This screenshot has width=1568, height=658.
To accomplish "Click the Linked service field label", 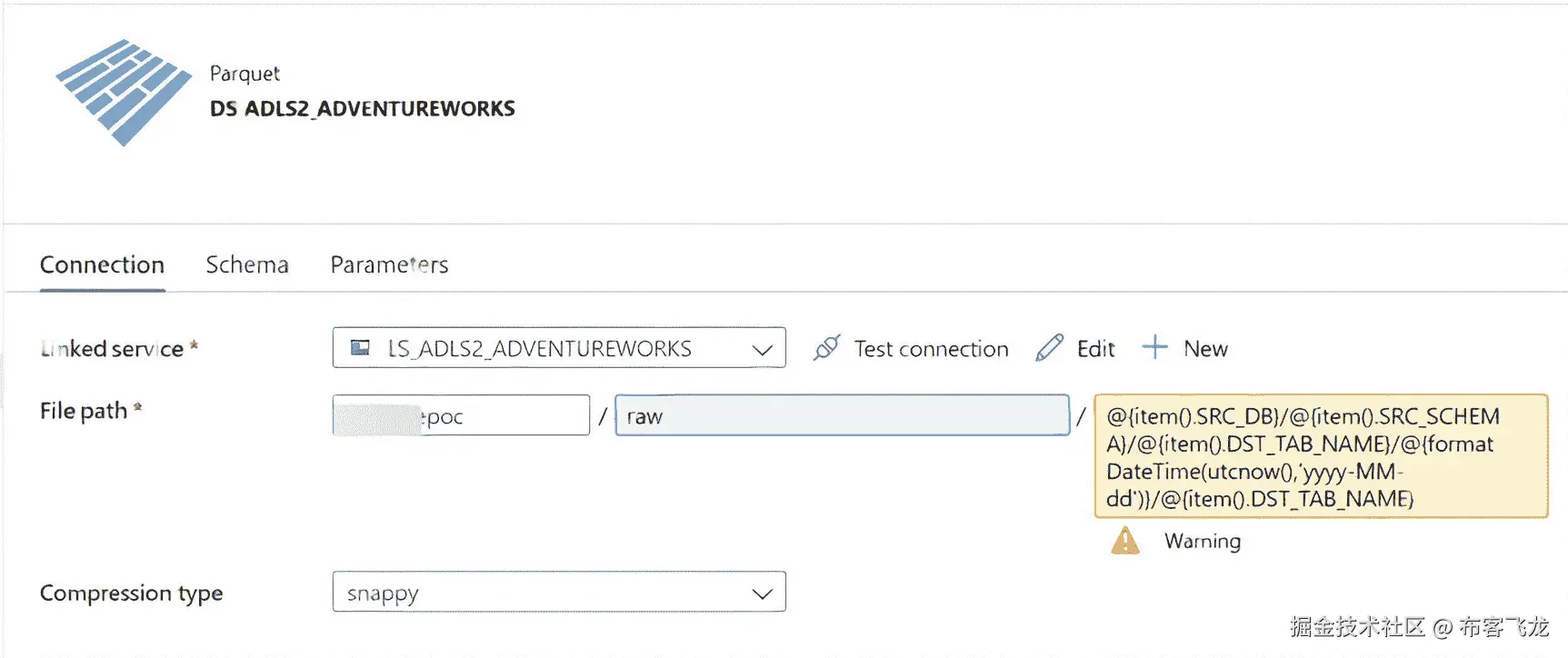I will pyautogui.click(x=119, y=348).
